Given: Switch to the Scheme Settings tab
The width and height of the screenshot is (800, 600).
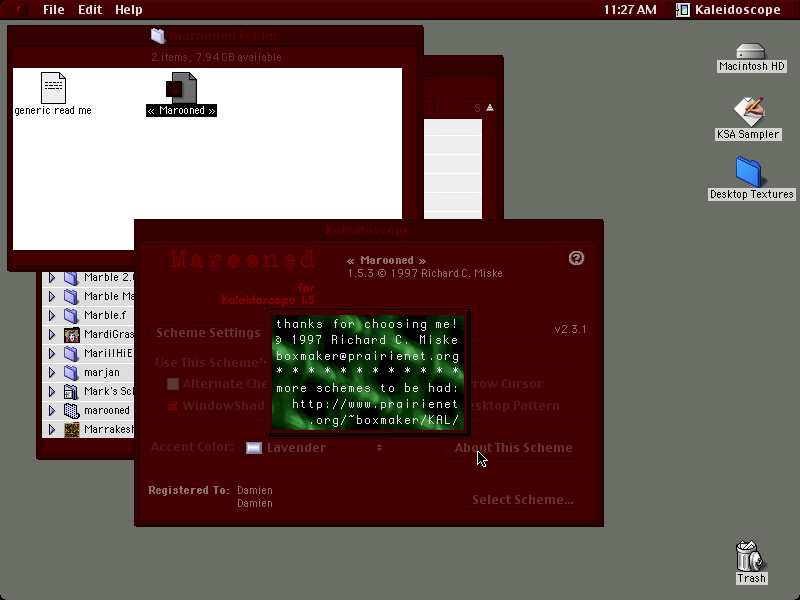Looking at the screenshot, I should tap(208, 333).
